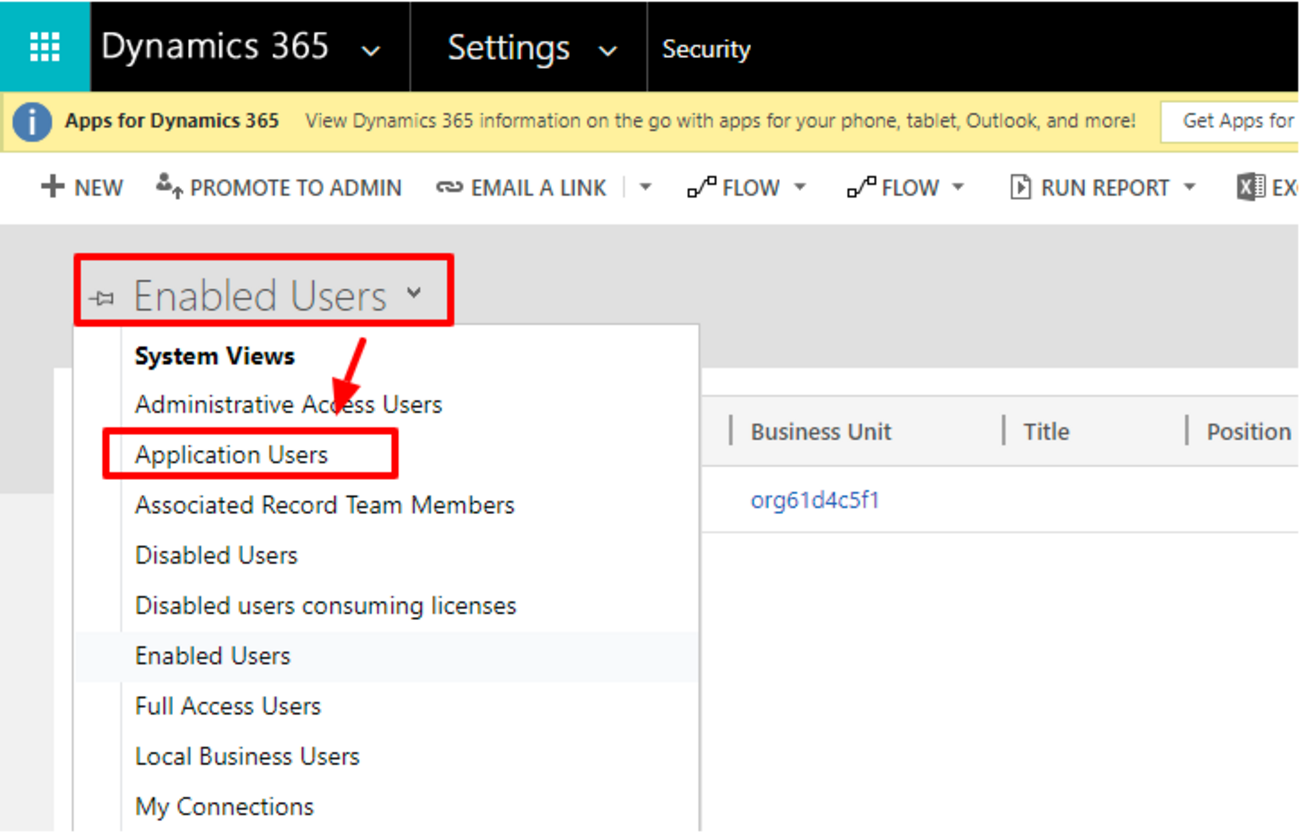The width and height of the screenshot is (1300, 833).
Task: Click the blue information icon in banner
Action: click(x=32, y=122)
